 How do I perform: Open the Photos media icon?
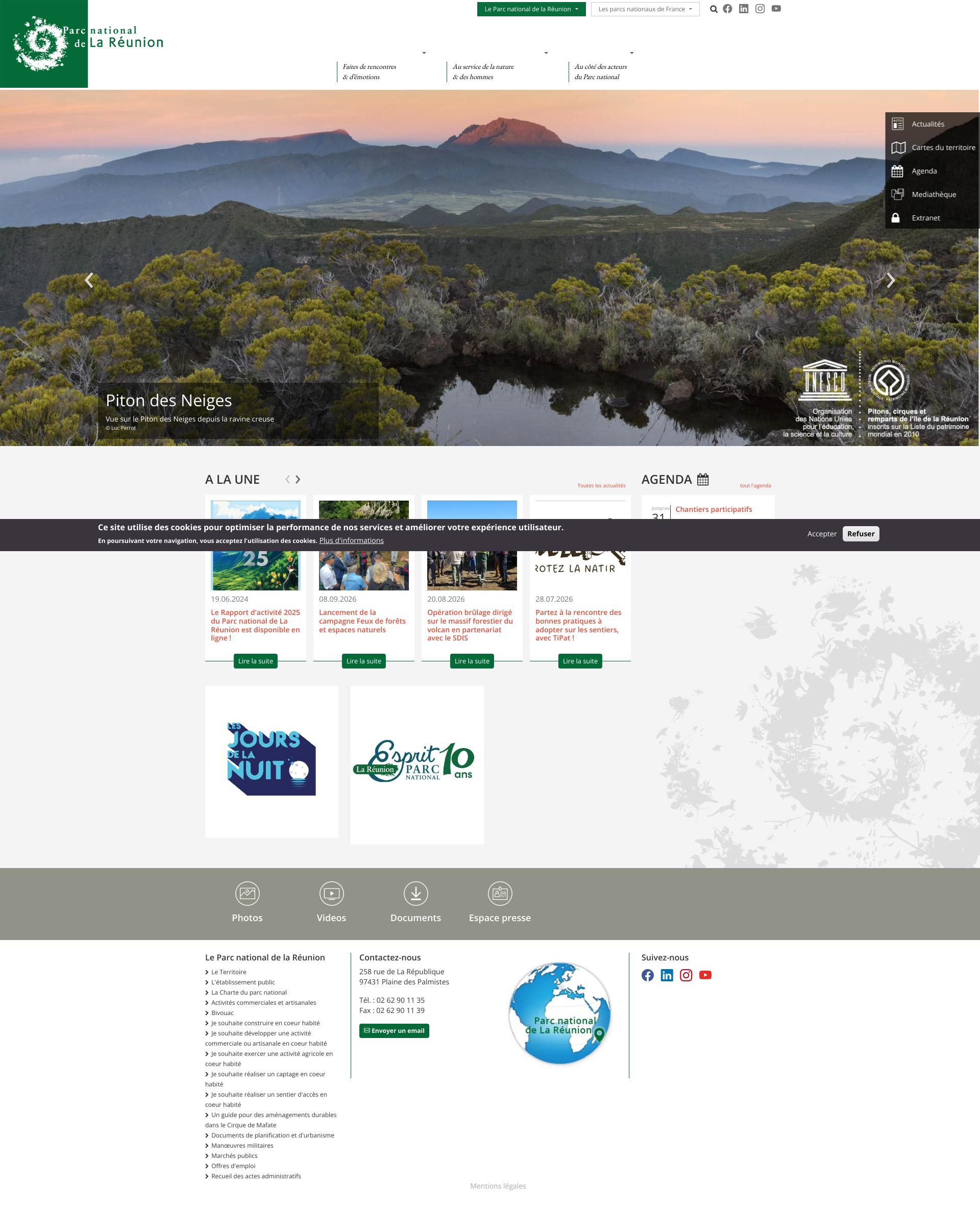pos(247,893)
